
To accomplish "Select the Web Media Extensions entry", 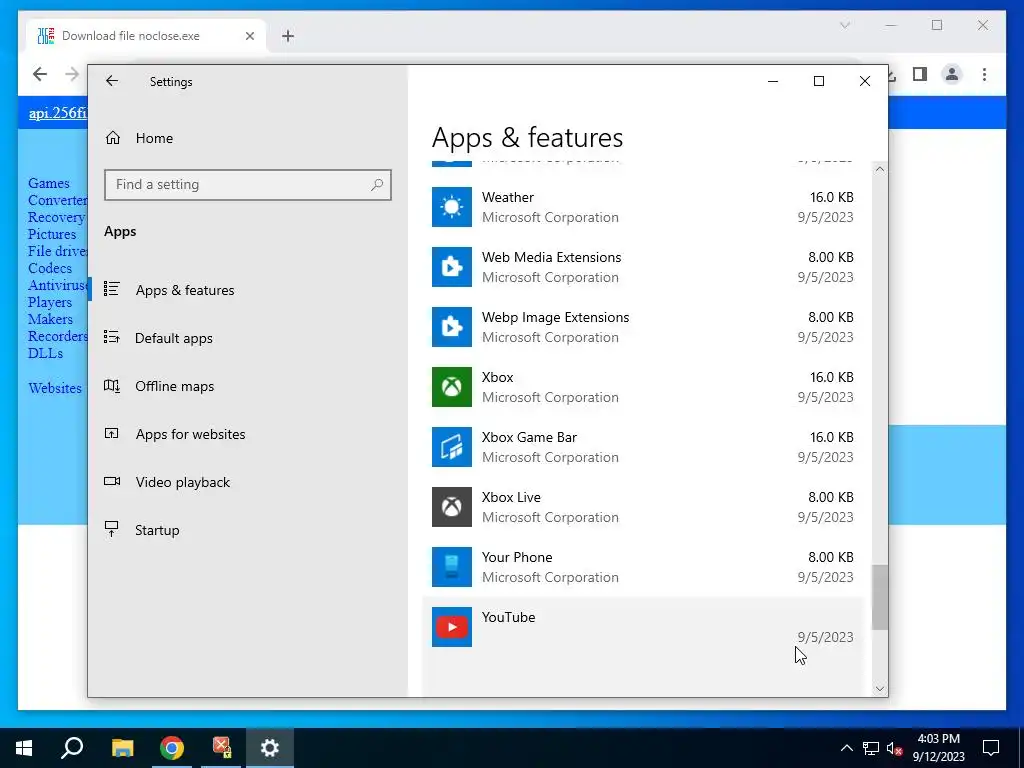I will coord(644,267).
